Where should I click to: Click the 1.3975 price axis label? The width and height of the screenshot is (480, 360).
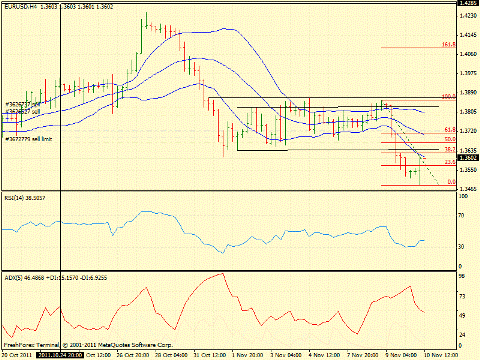tap(468, 73)
